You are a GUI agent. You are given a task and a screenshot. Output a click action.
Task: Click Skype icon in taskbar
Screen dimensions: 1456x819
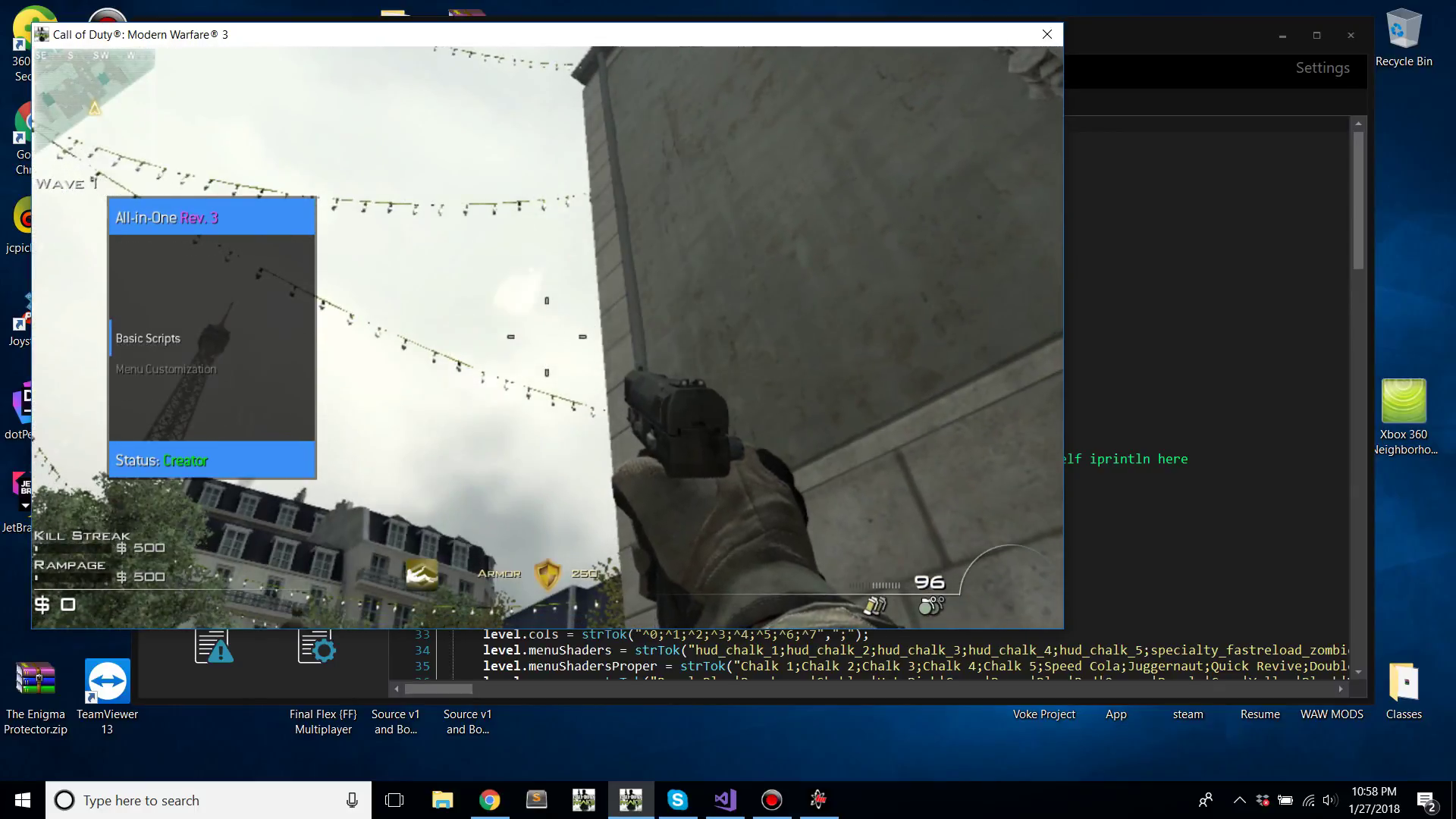677,799
